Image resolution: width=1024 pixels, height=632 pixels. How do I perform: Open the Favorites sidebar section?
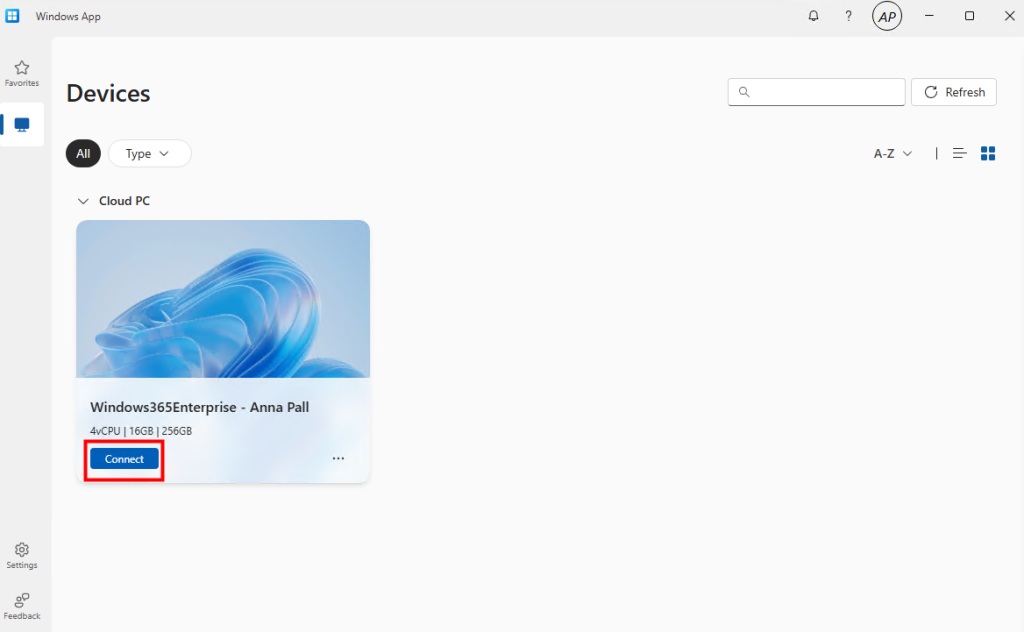pyautogui.click(x=22, y=73)
